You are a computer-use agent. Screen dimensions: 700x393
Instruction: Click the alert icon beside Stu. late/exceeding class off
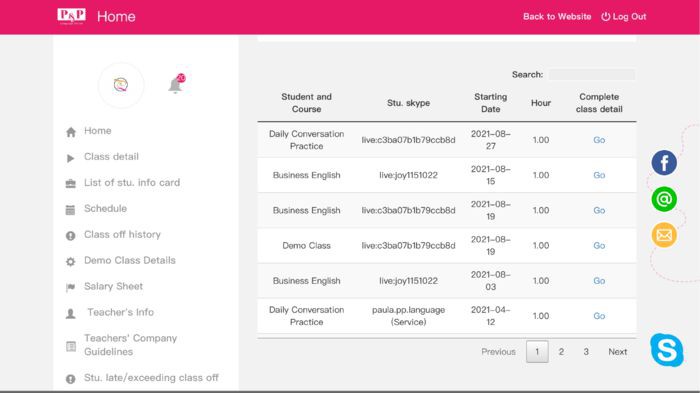(x=71, y=379)
